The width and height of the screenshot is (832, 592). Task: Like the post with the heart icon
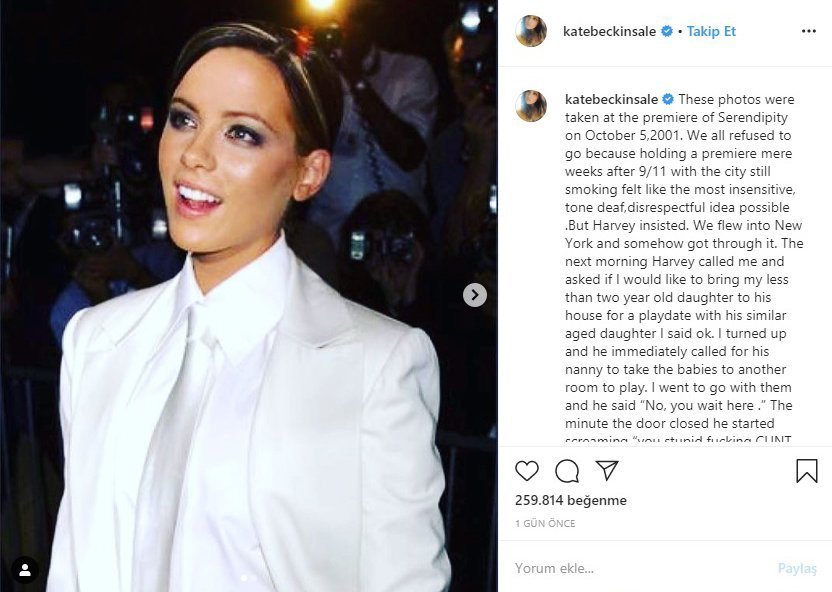(527, 471)
